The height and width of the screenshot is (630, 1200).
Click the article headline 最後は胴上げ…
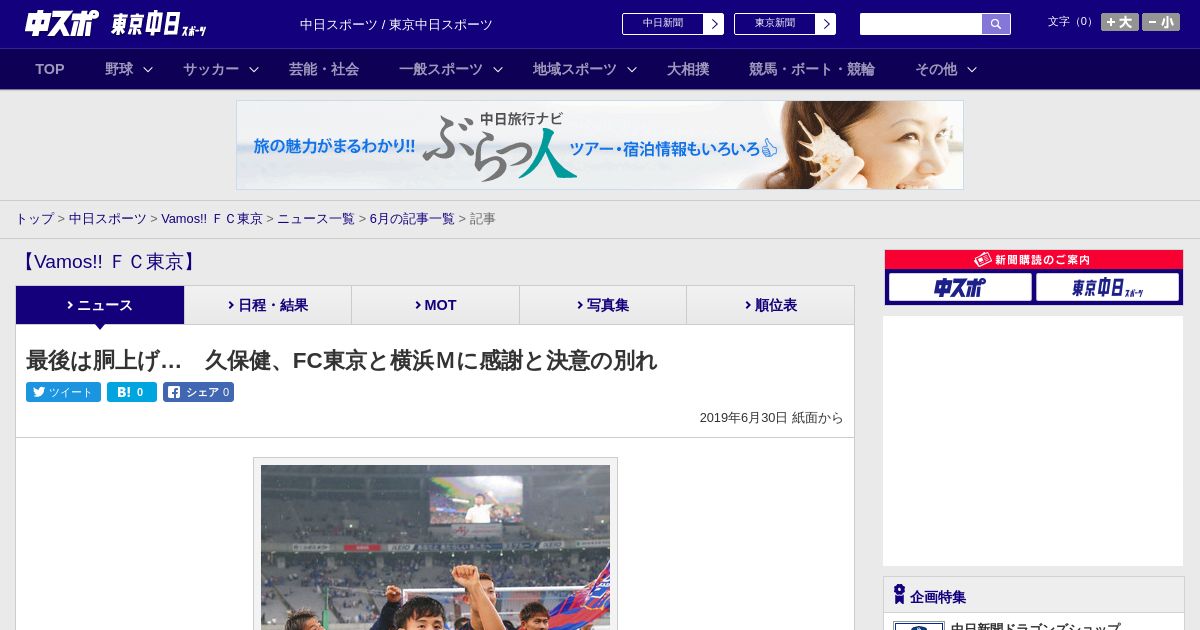pos(341,360)
